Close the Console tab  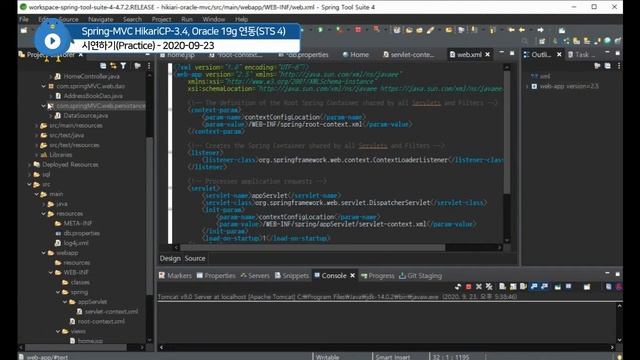click(x=352, y=276)
